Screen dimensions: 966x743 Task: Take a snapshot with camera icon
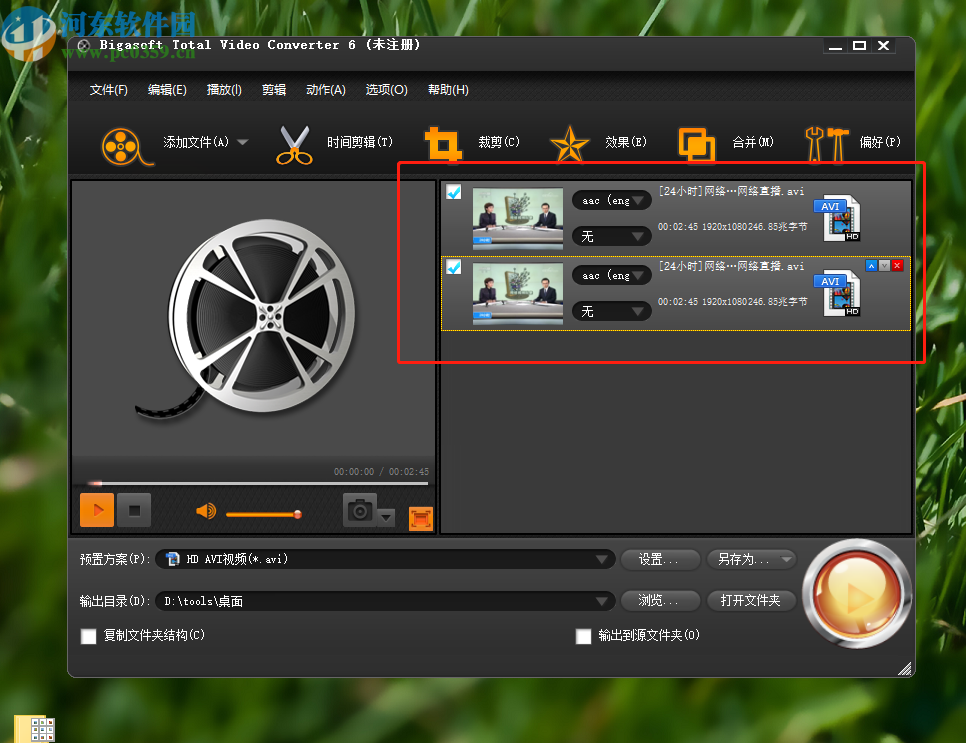click(360, 510)
